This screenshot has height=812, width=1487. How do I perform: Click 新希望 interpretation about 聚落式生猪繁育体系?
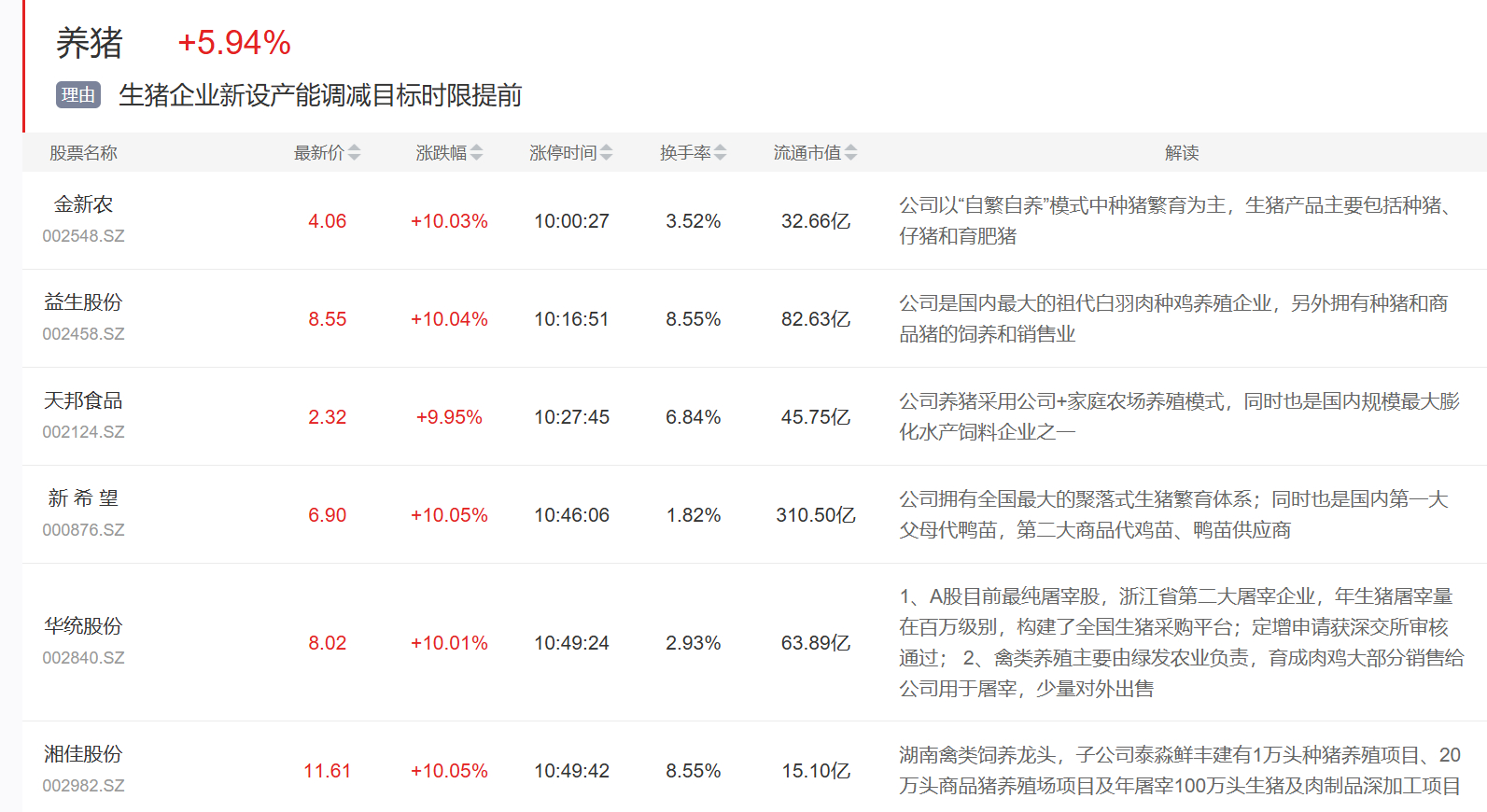(1174, 514)
